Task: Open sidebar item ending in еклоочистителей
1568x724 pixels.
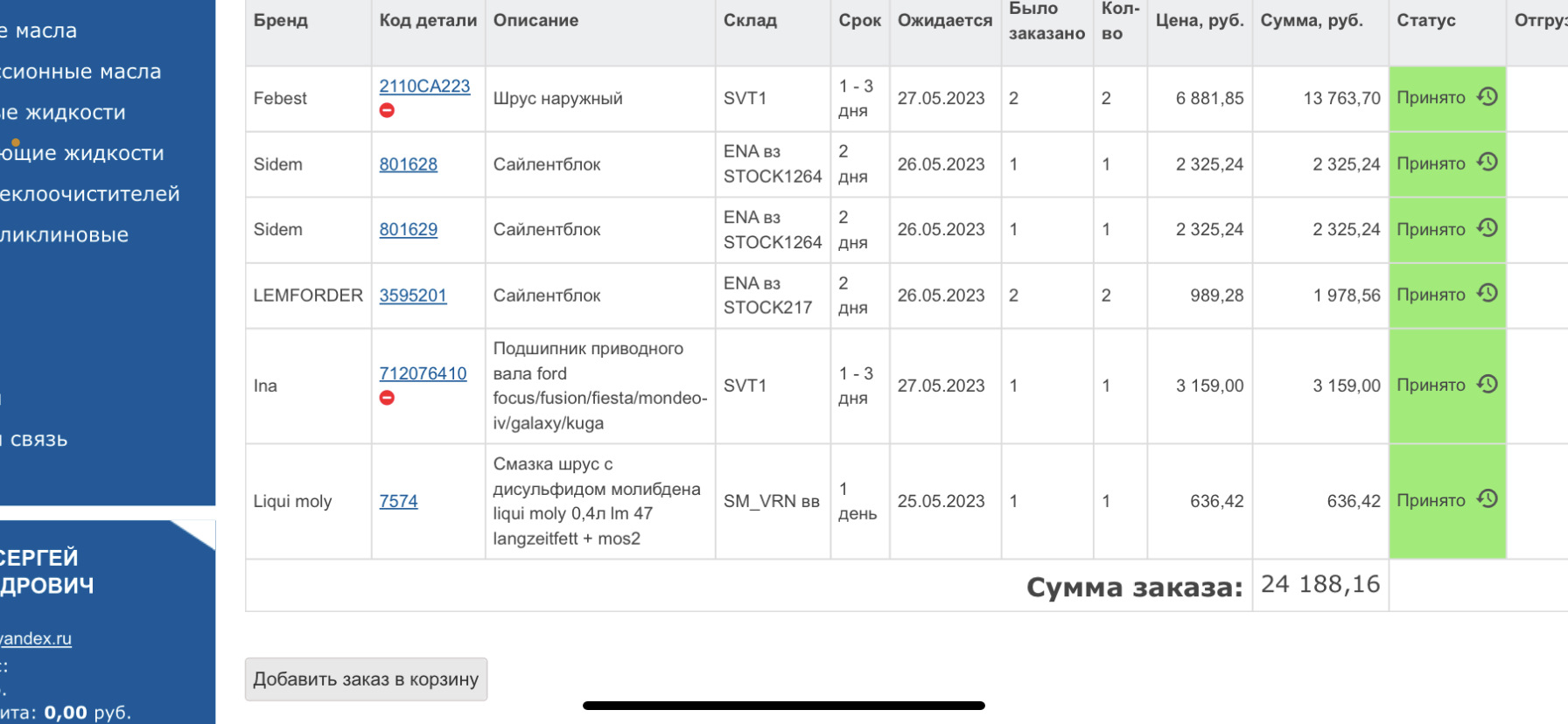Action: tap(90, 194)
